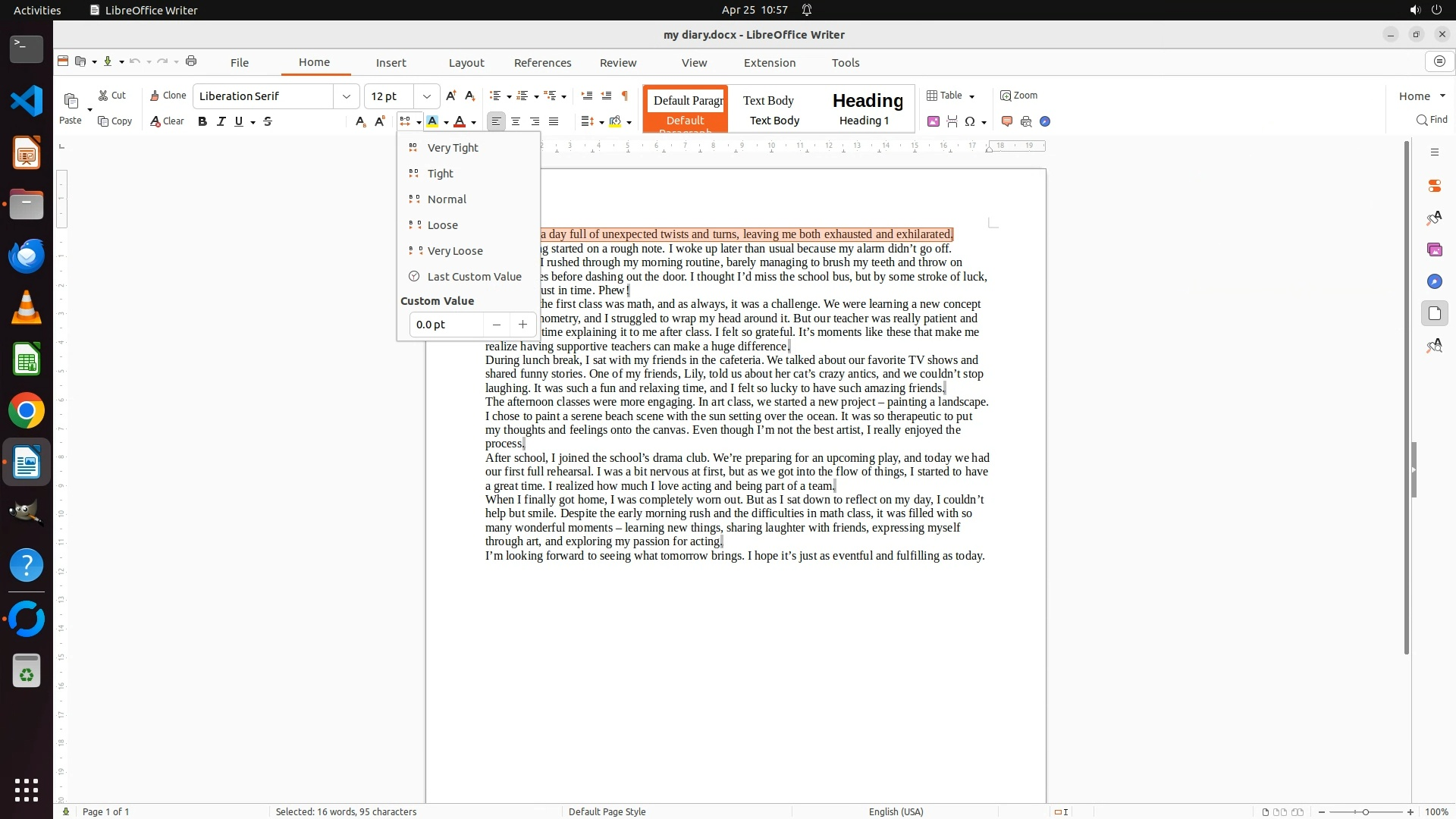The image size is (1456, 819).
Task: Increase custom spacing with plus button
Action: point(522,325)
